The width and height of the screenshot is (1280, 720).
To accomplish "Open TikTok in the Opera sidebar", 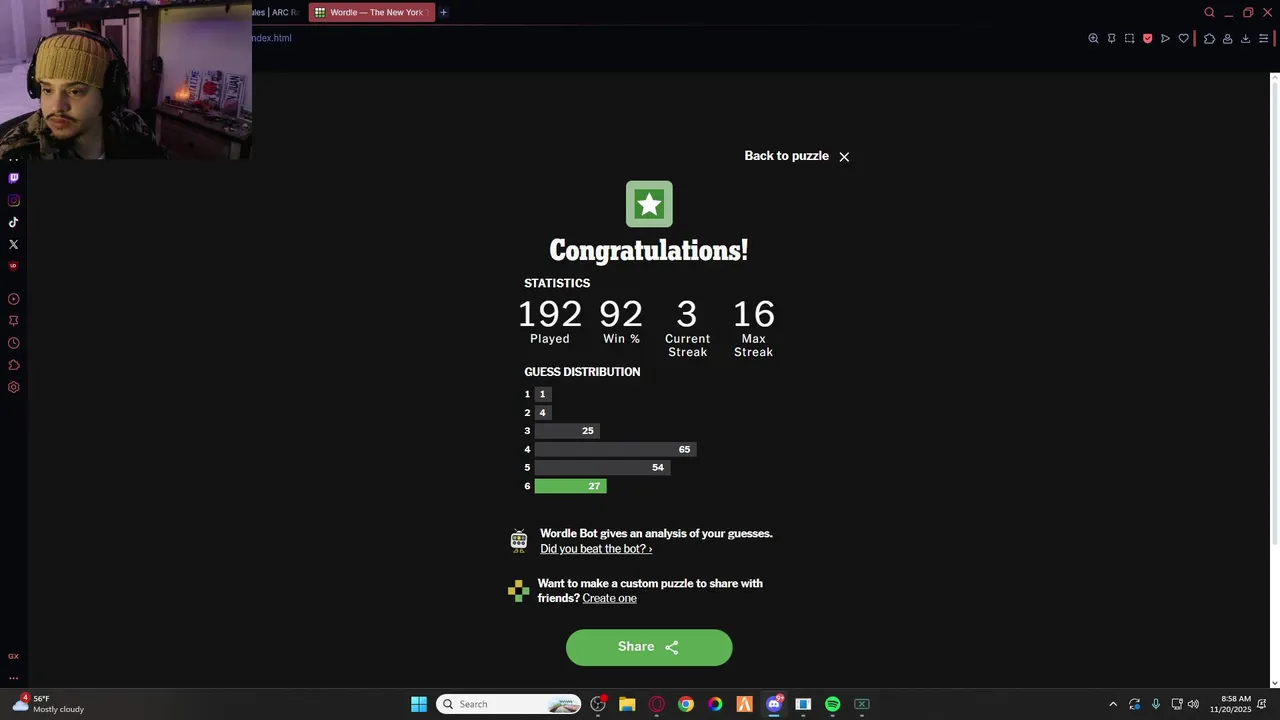I will coord(13,222).
